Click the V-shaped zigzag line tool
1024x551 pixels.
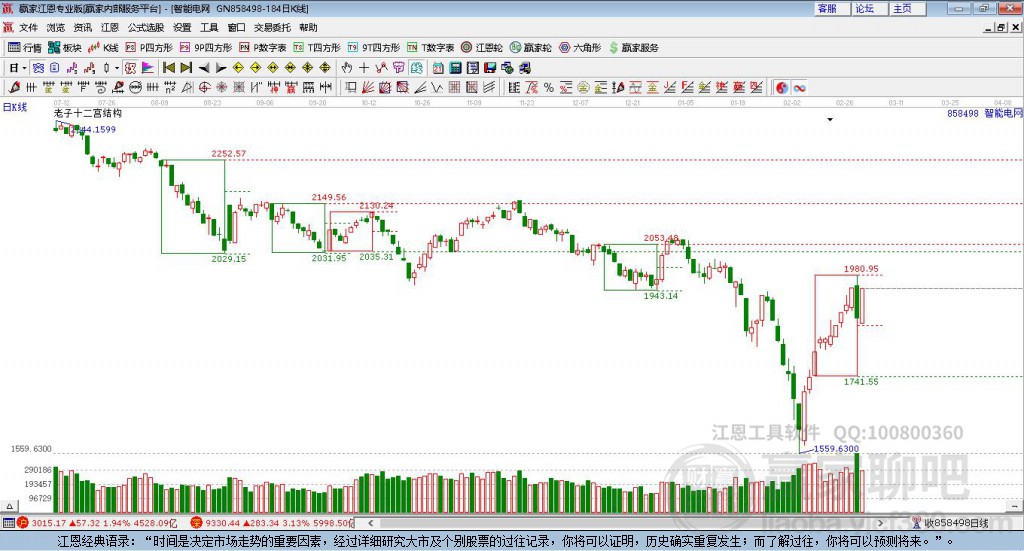click(437, 87)
